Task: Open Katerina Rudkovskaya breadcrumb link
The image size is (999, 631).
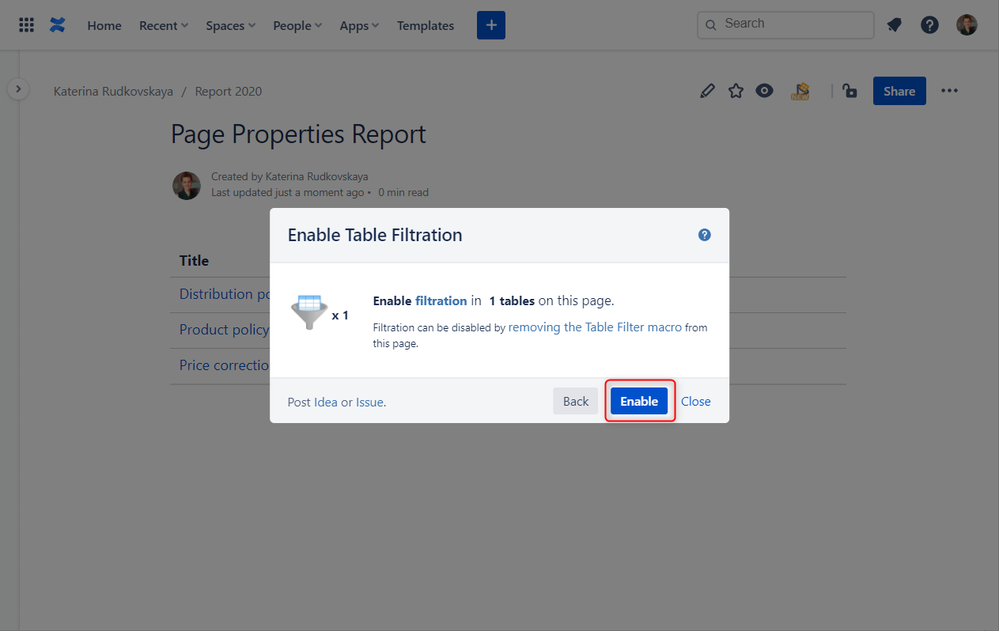Action: tap(113, 91)
